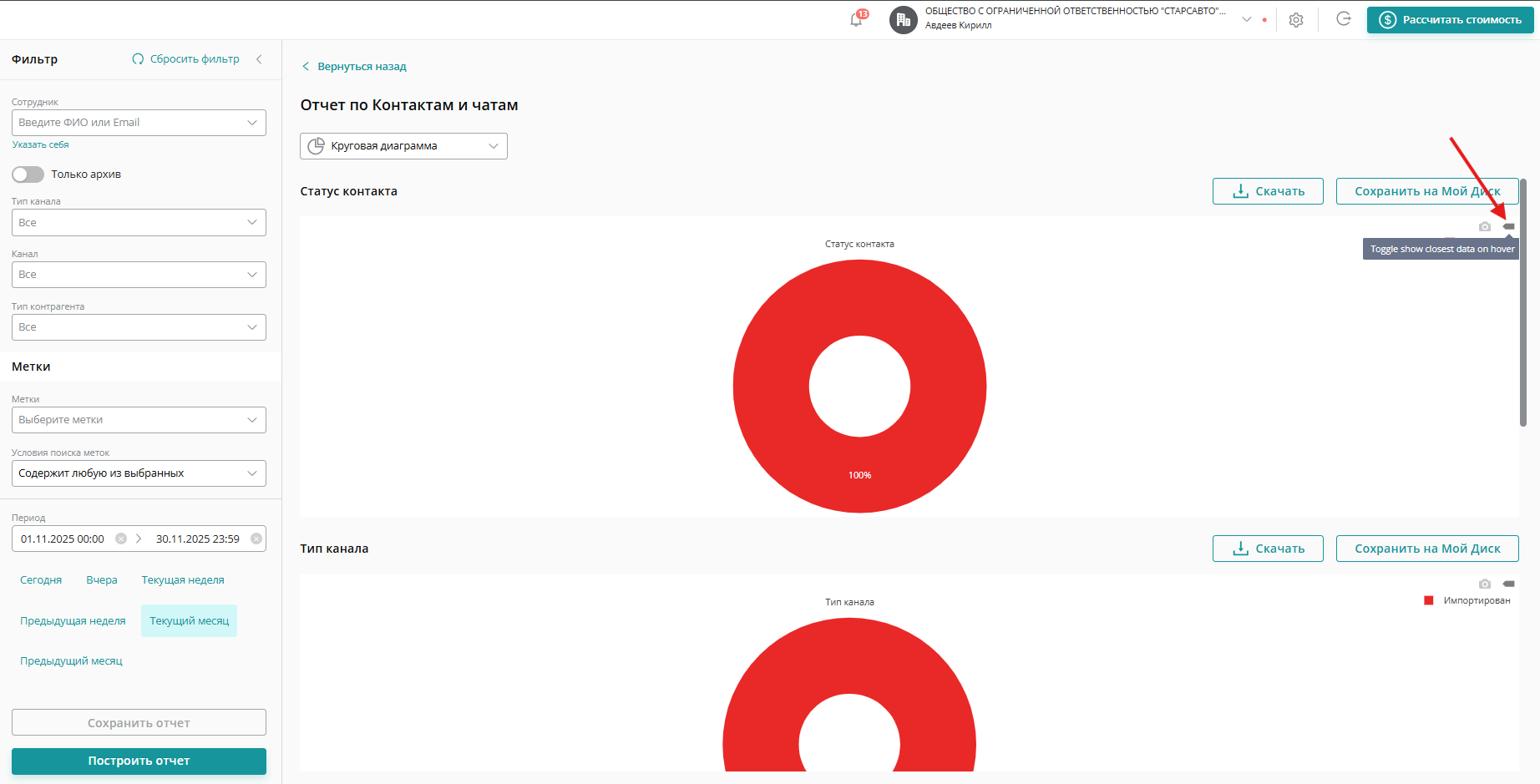Image resolution: width=1540 pixels, height=784 pixels.
Task: Open the Условия поиска меток dropdown
Action: click(139, 473)
